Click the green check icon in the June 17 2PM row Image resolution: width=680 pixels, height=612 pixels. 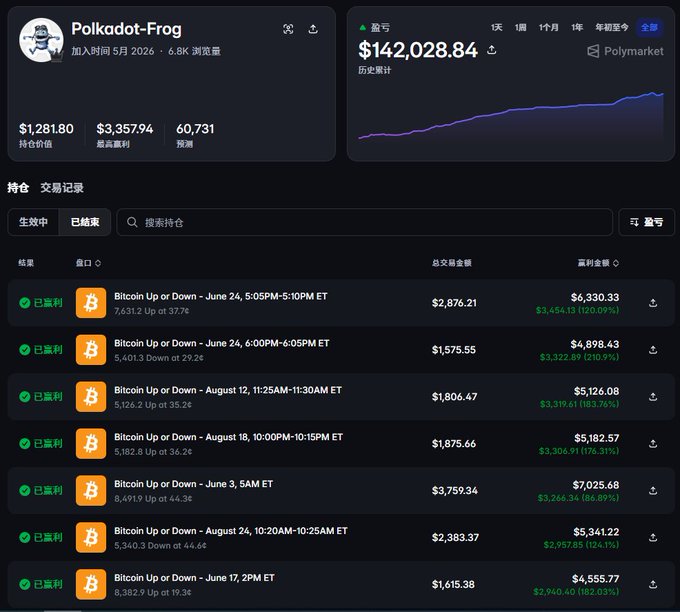(25, 584)
